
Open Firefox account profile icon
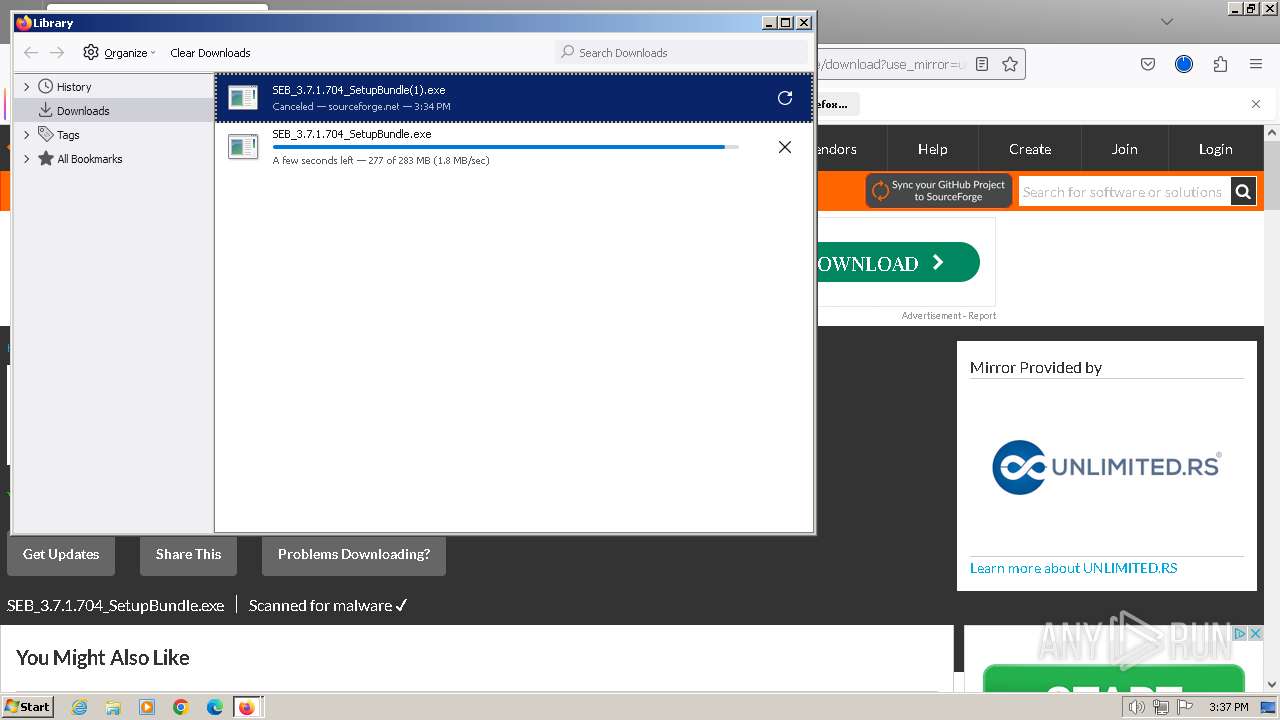(x=1184, y=64)
